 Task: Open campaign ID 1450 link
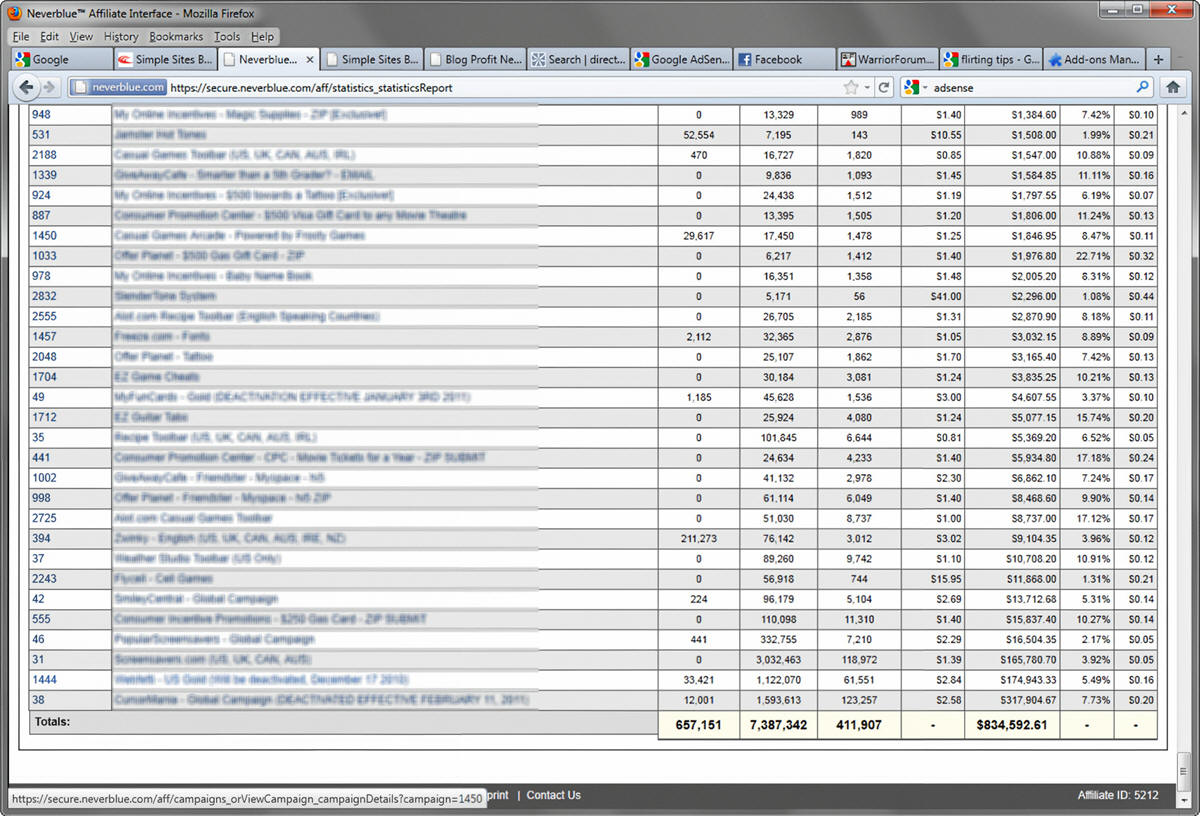pos(44,236)
